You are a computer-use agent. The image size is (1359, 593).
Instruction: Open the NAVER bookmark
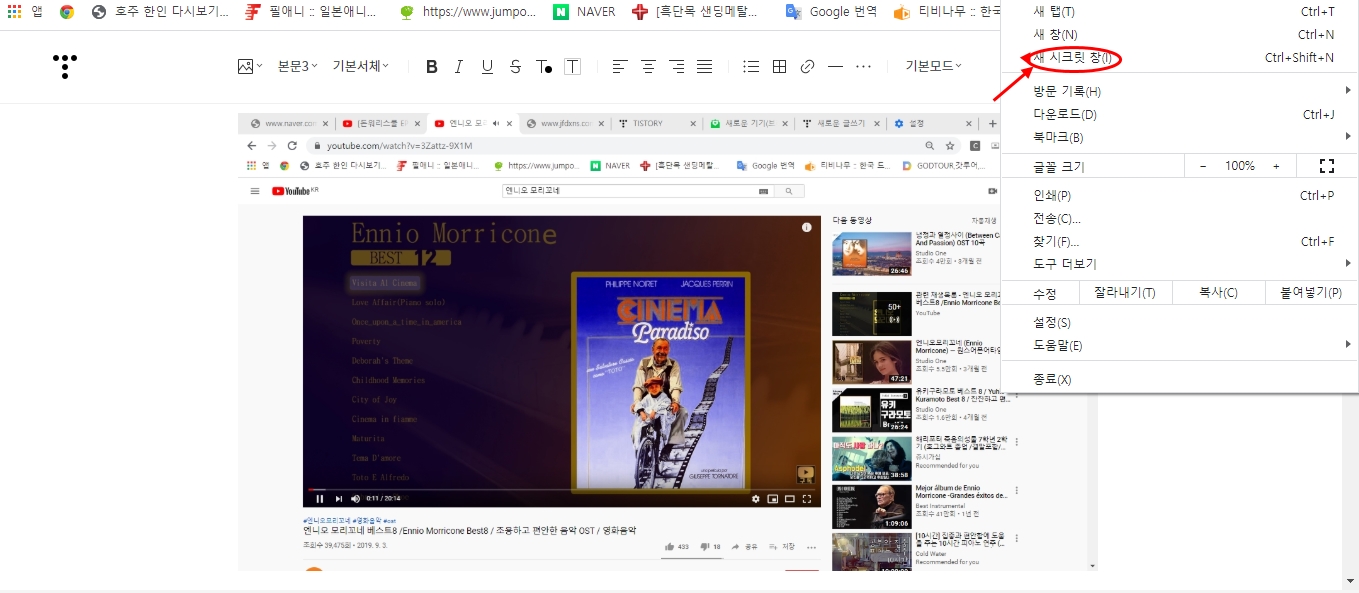click(x=585, y=12)
